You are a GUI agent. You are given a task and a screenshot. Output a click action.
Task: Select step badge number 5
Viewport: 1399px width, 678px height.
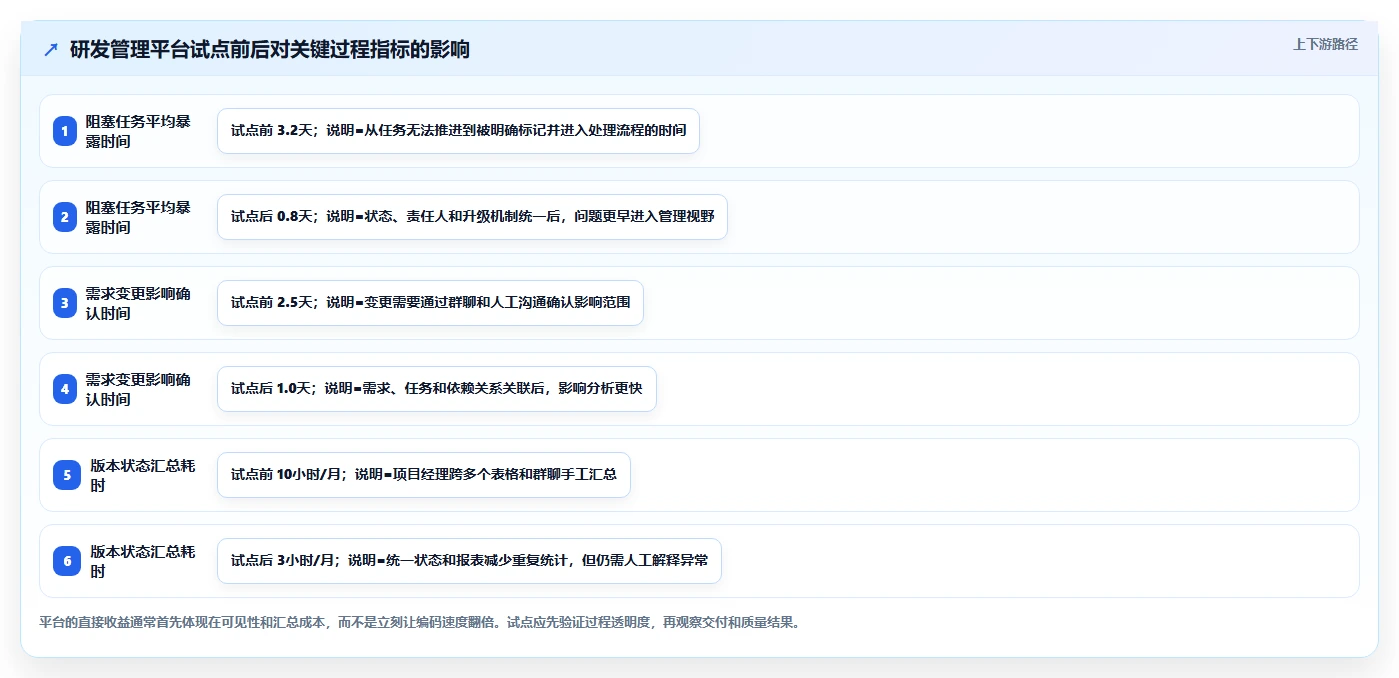click(x=67, y=475)
